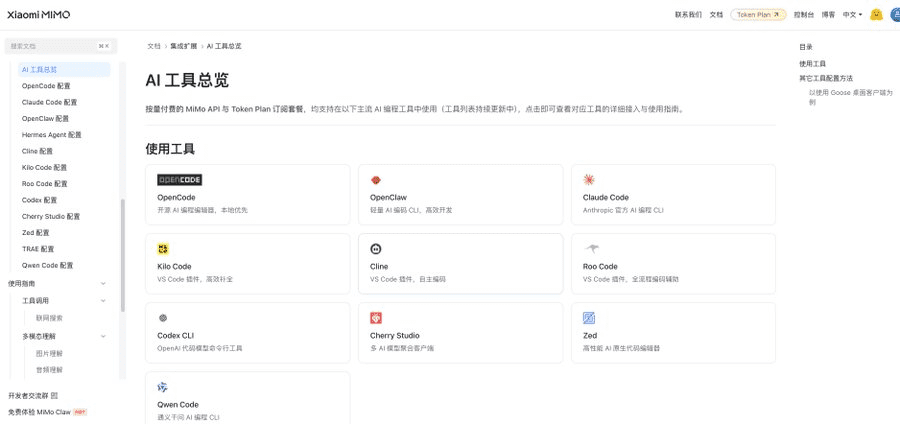Jump to 使用工具 in table of contents
This screenshot has height=424, width=900.
813,64
